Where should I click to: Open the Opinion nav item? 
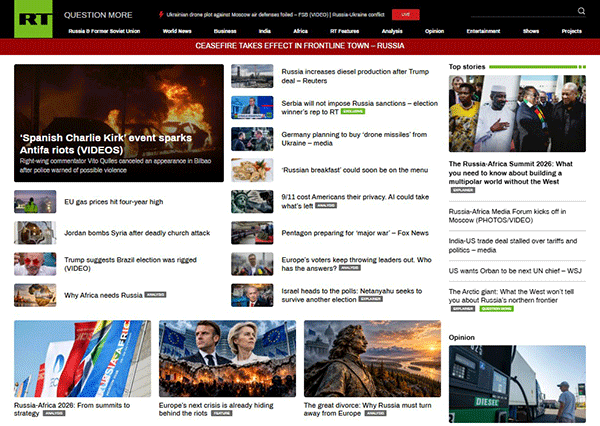pyautogui.click(x=434, y=31)
